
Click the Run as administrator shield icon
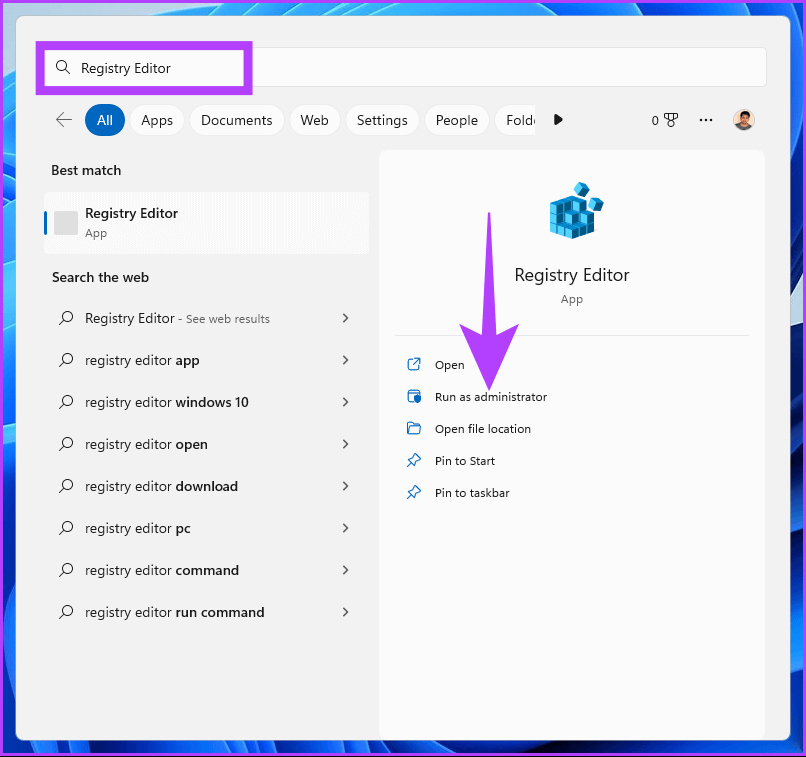(x=414, y=396)
